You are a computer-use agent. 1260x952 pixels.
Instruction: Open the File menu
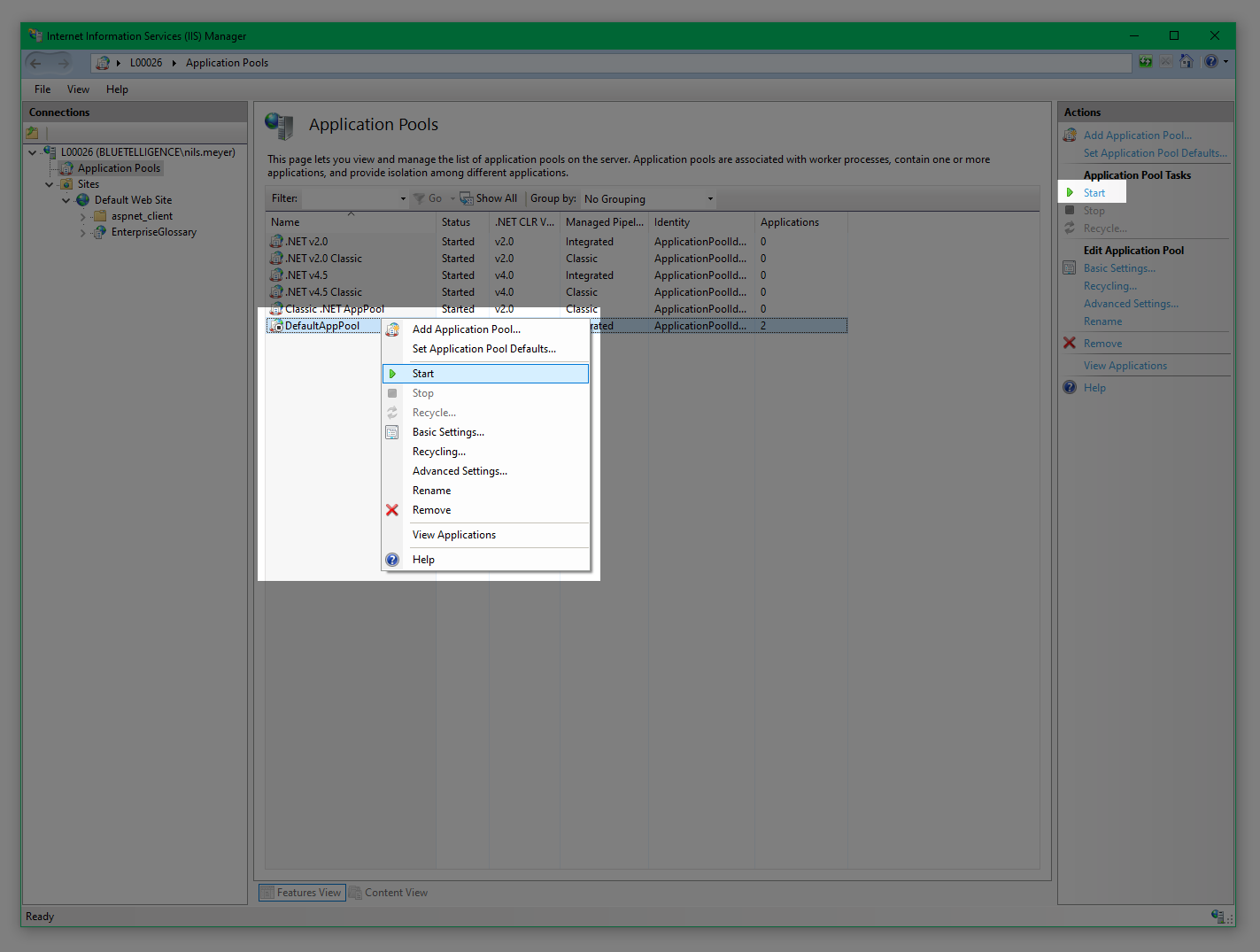[x=43, y=89]
